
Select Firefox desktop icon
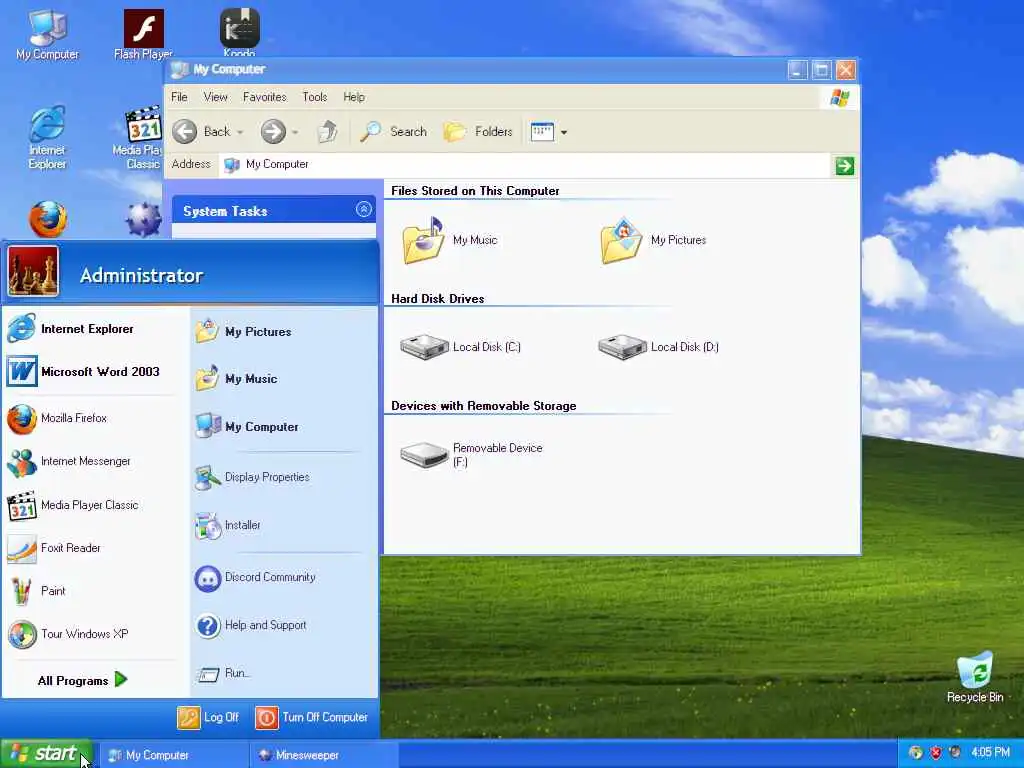click(x=48, y=219)
